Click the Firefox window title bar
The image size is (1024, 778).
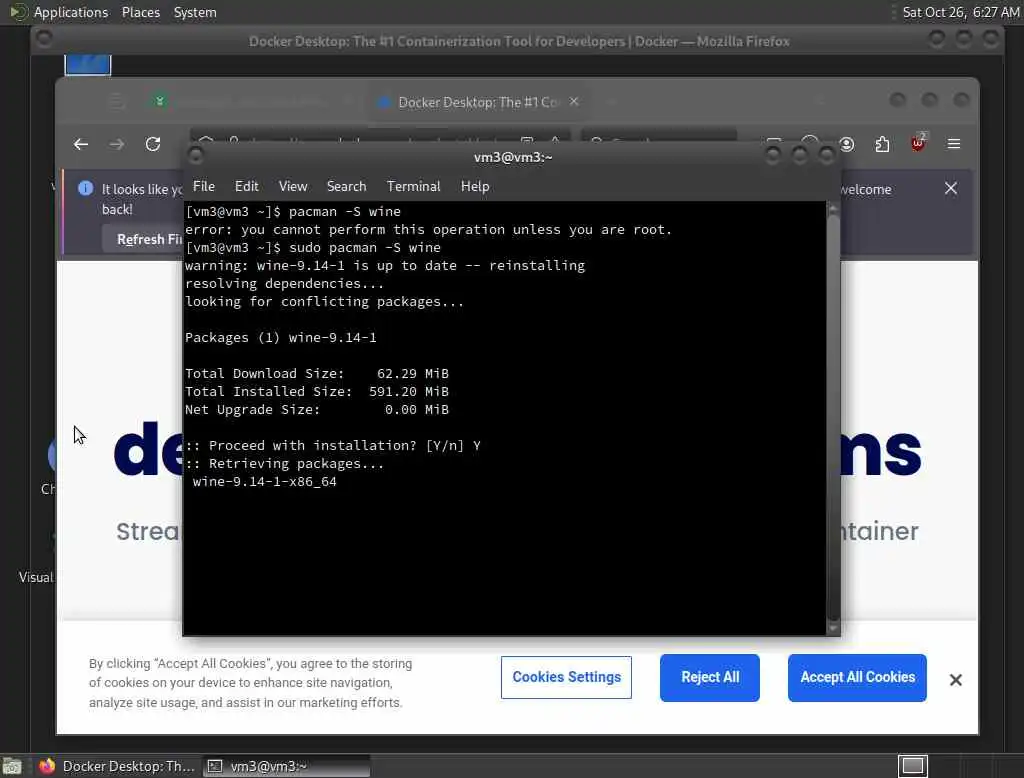(x=519, y=41)
